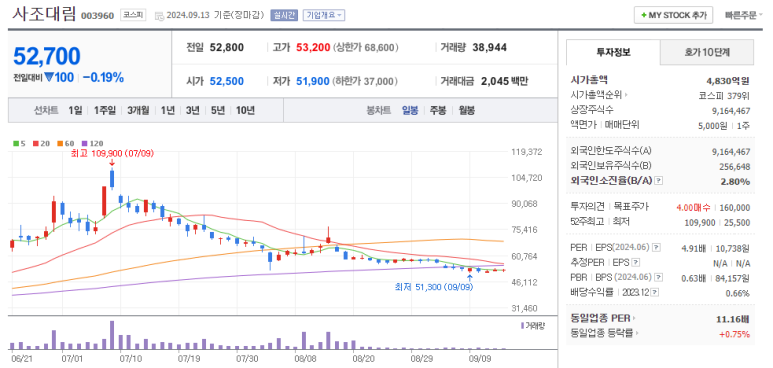Select the 3개월 line chart period
The image size is (773, 368).
coord(138,110)
